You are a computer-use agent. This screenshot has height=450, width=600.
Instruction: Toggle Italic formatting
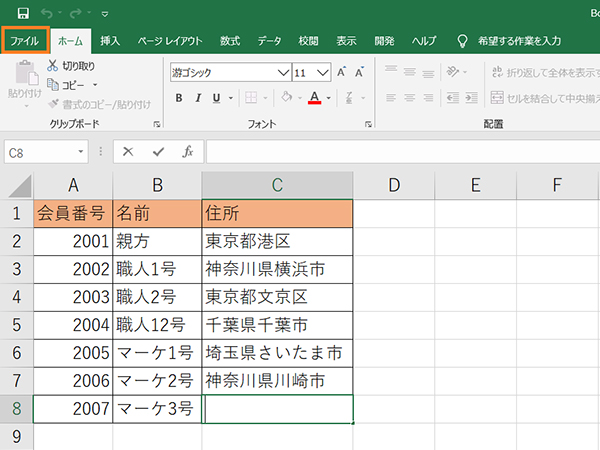[200, 98]
